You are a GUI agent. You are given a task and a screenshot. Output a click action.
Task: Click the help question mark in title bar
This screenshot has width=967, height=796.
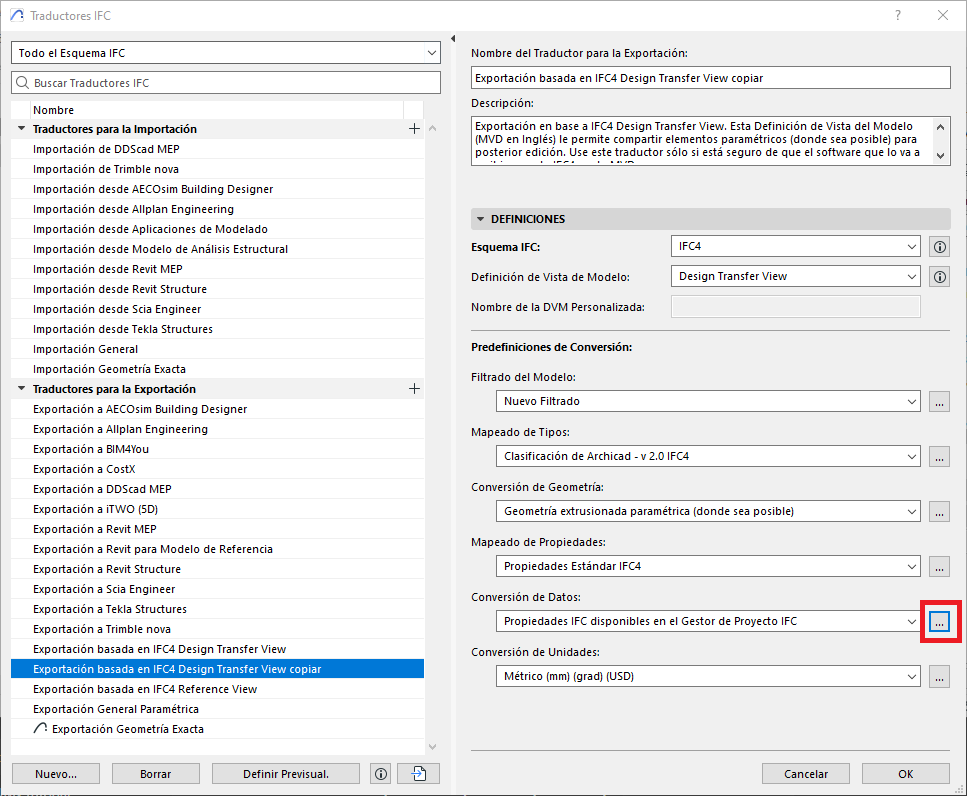(x=897, y=15)
